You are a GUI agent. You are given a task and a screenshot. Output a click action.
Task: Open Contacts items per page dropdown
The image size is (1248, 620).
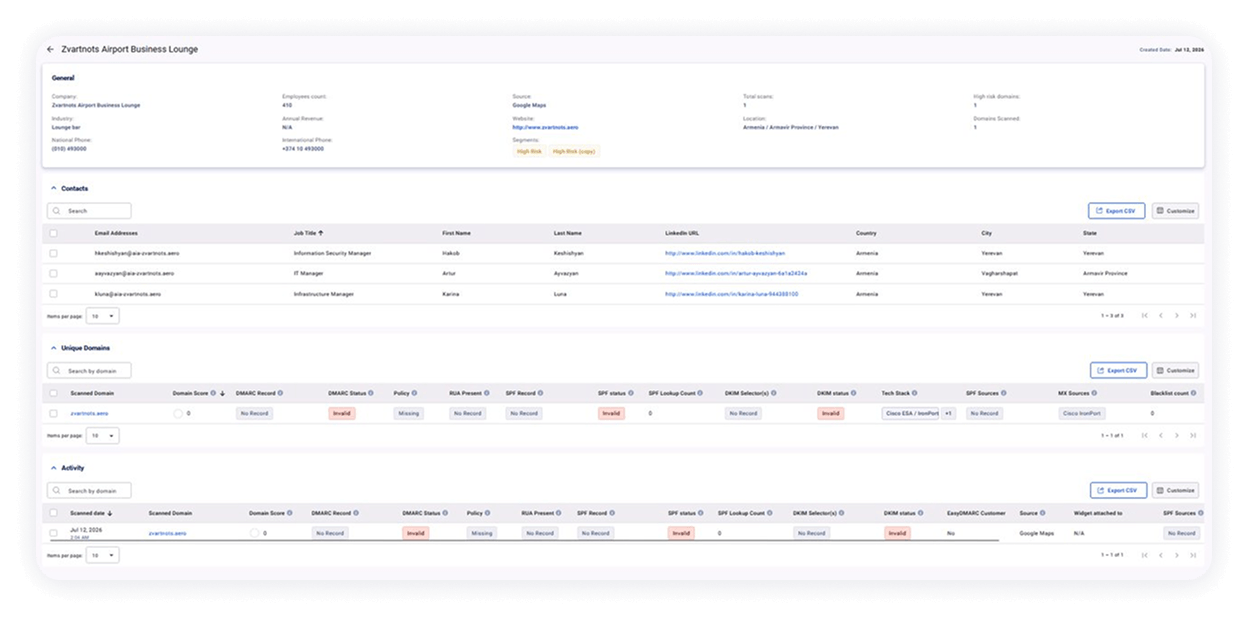102,316
